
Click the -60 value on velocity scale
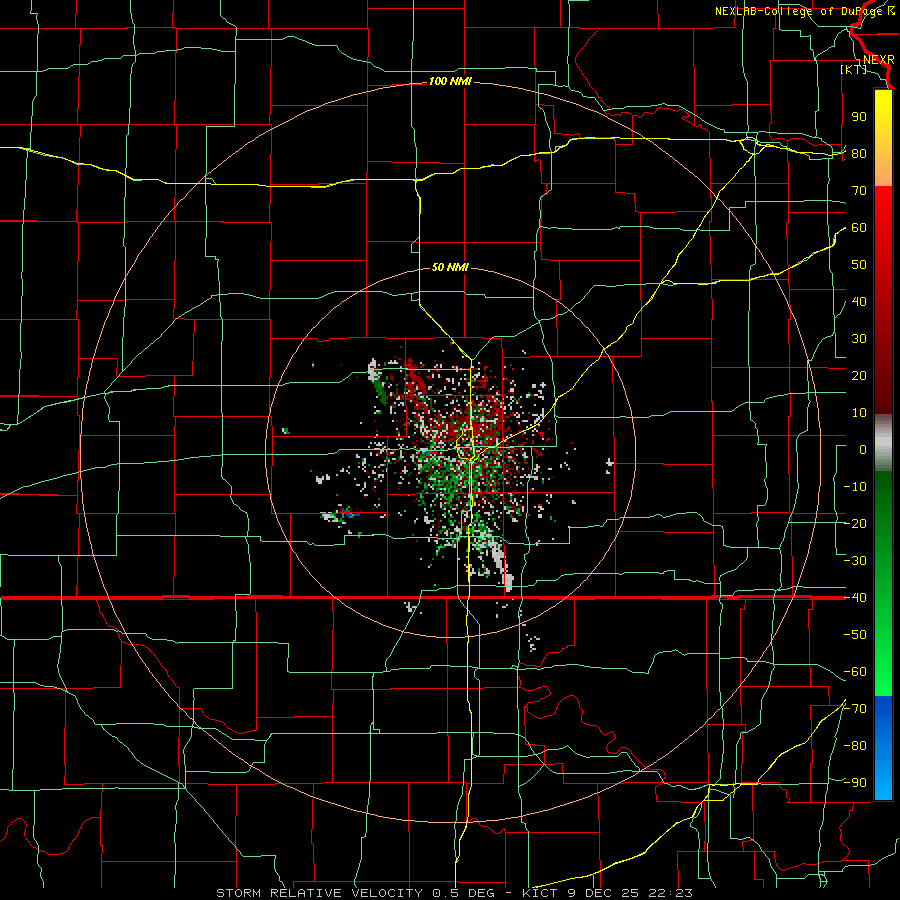[855, 672]
